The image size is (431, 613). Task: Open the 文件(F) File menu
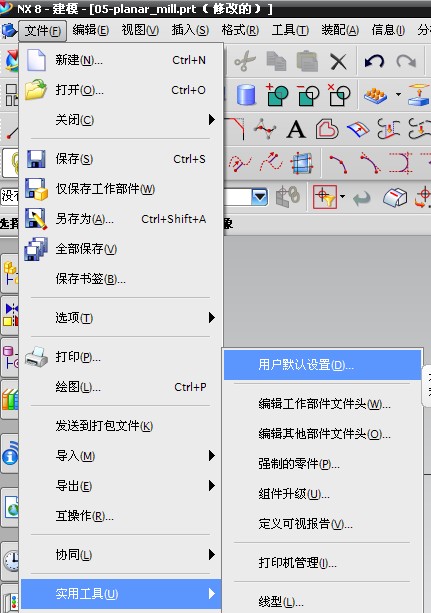[x=42, y=30]
